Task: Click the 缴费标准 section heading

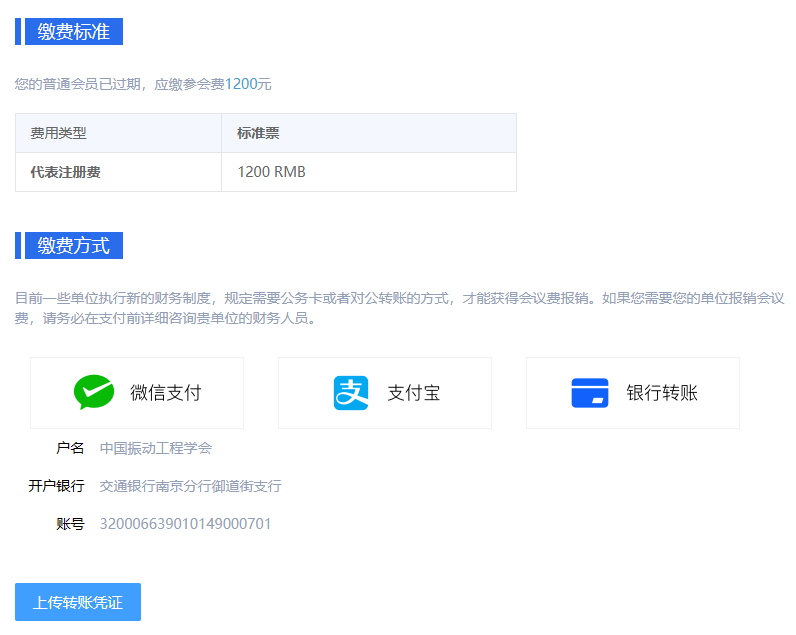Action: coord(73,32)
